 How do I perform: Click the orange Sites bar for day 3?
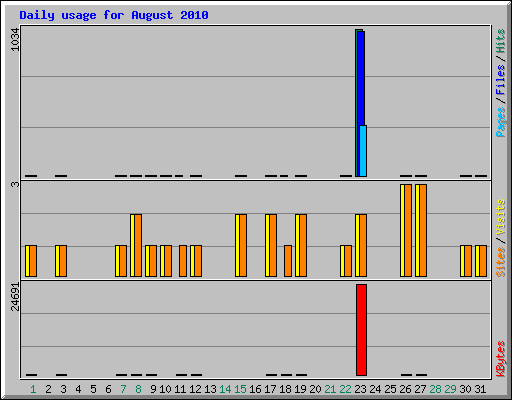(63, 261)
